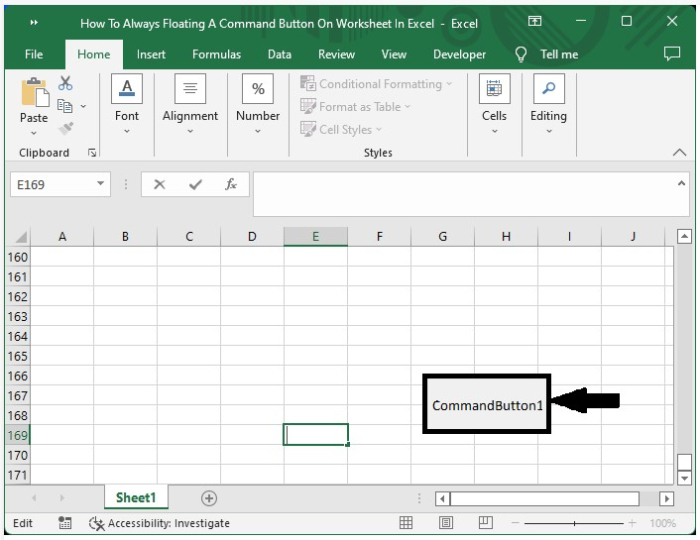The height and width of the screenshot is (540, 700).
Task: Click the vertical scroll down arrow
Action: click(684, 478)
